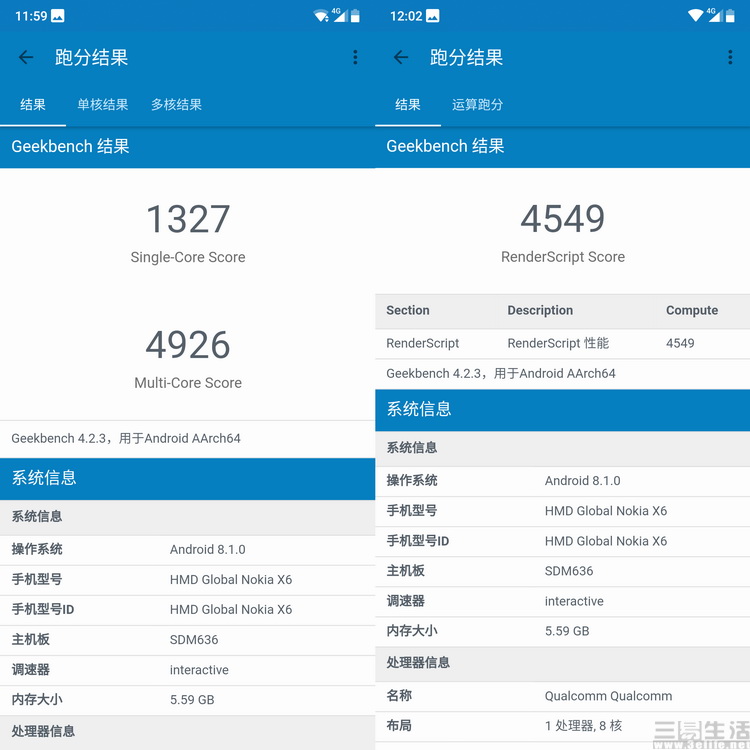750x750 pixels.
Task: Open overflow menu on right screen
Action: pyautogui.click(x=730, y=57)
